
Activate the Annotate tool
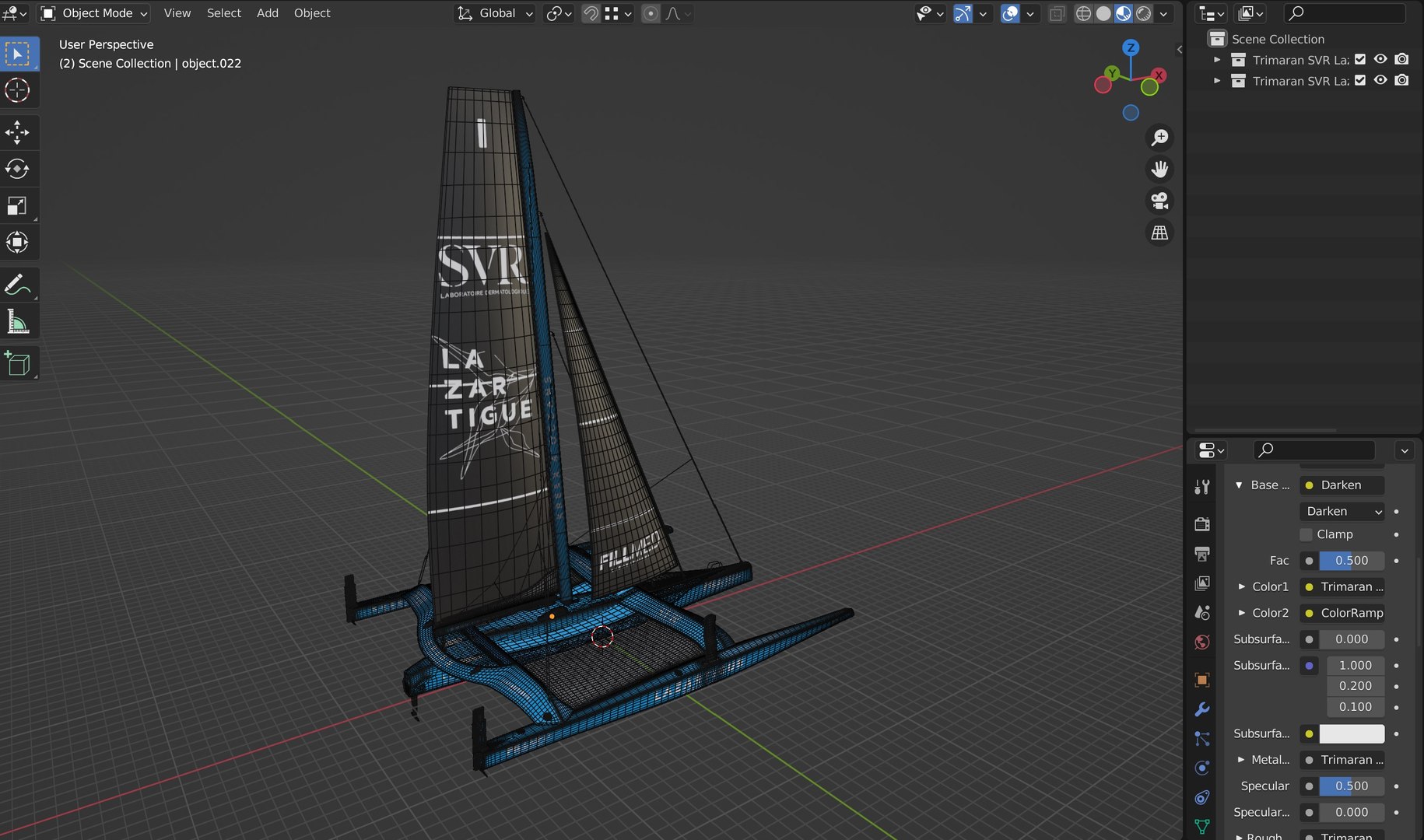[17, 285]
